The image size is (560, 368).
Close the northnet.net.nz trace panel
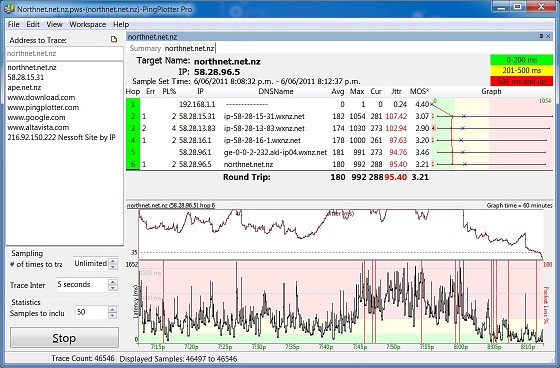tap(548, 36)
